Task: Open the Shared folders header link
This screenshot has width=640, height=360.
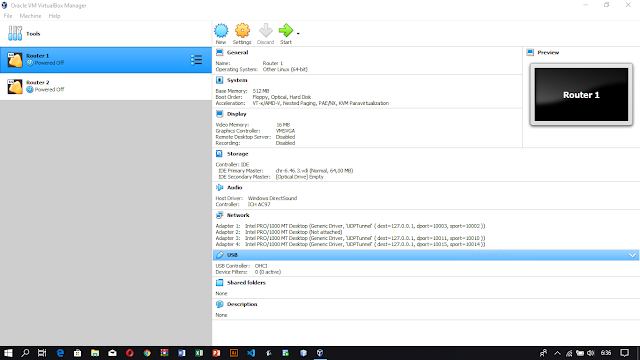Action: click(x=246, y=283)
